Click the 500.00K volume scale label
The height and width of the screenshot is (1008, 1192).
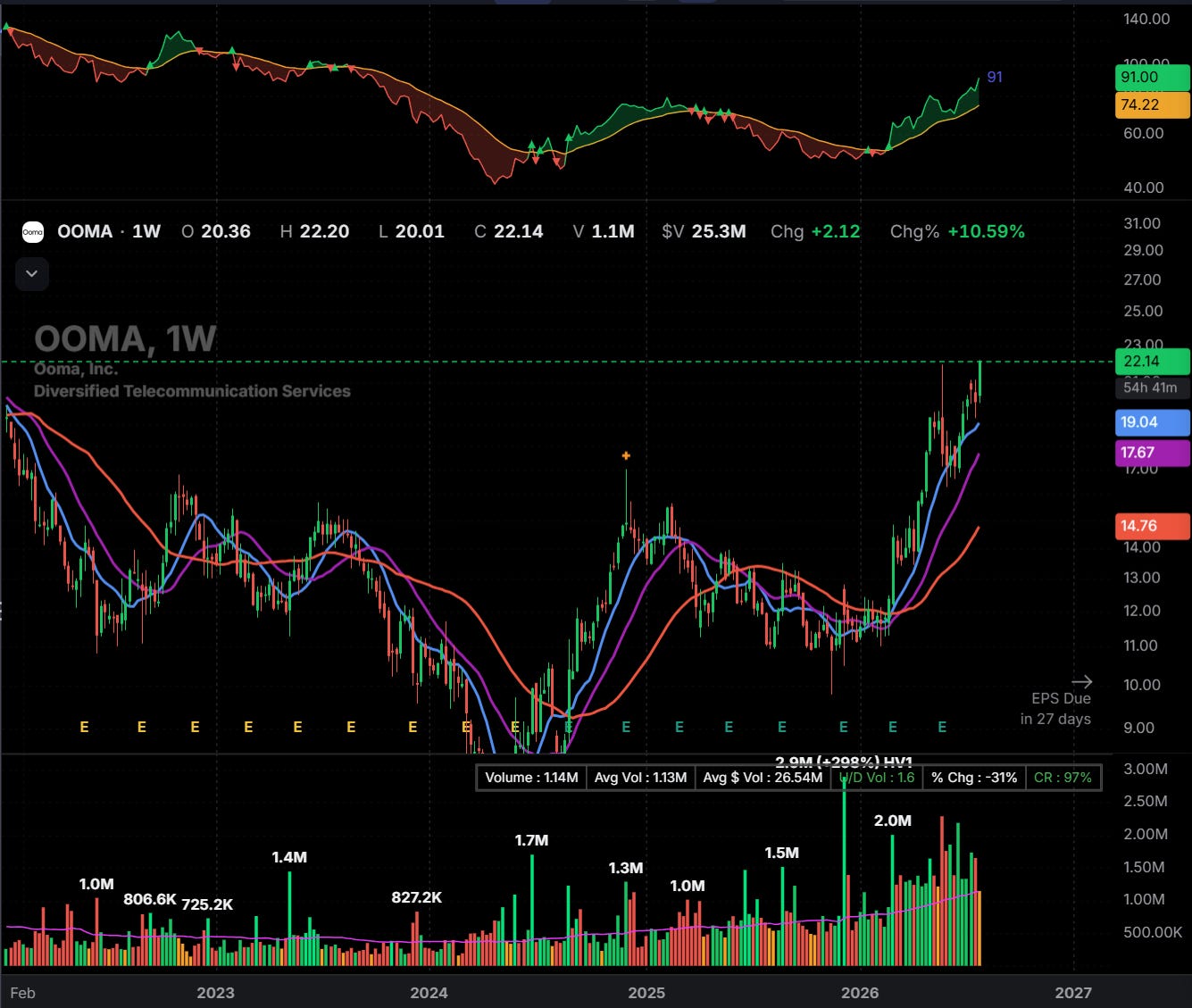(1153, 932)
